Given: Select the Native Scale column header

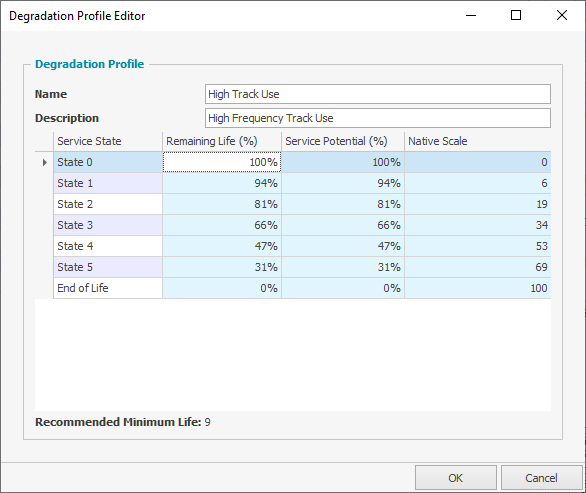Looking at the screenshot, I should click(x=478, y=141).
